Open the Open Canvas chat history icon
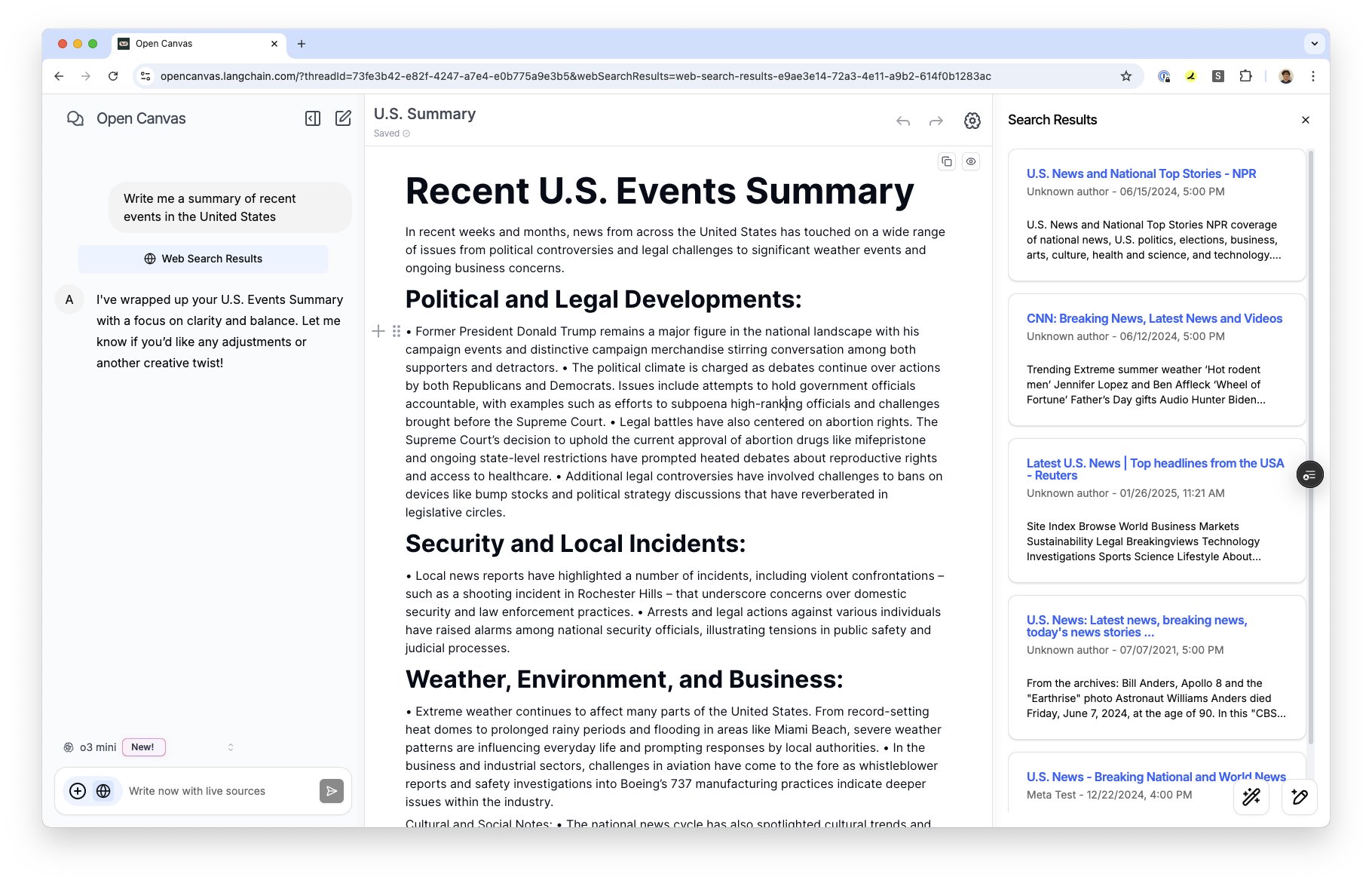This screenshot has height=883, width=1372. click(75, 118)
